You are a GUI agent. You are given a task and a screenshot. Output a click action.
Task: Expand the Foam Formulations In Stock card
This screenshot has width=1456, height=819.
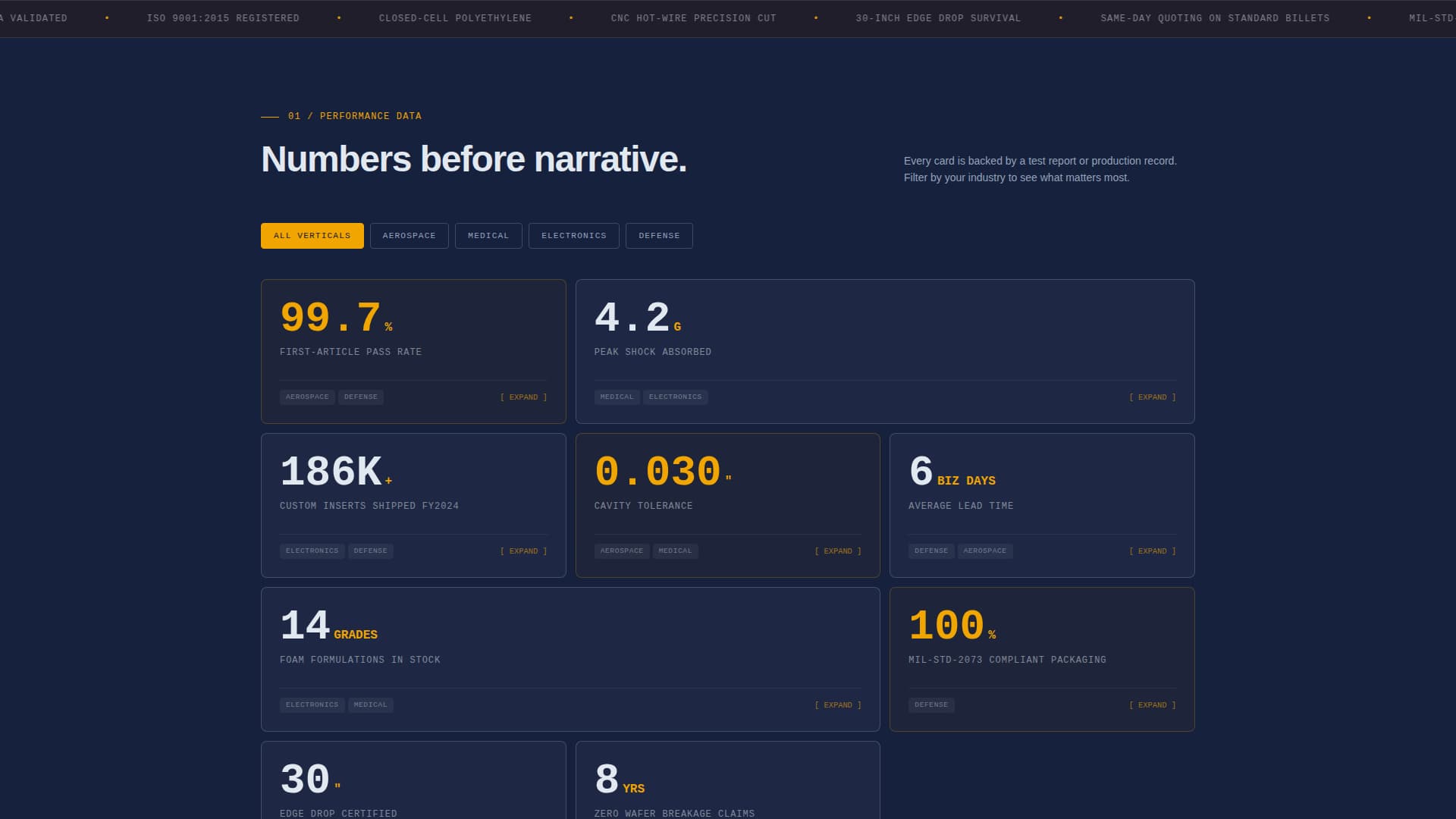pyautogui.click(x=837, y=705)
